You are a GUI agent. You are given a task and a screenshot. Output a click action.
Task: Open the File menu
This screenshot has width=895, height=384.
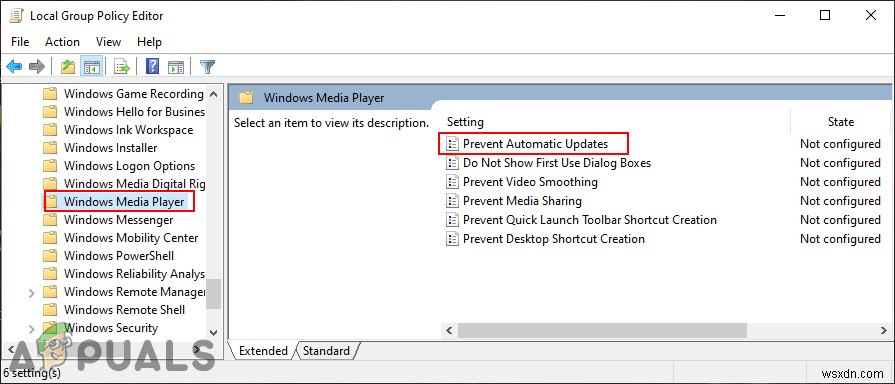click(20, 42)
